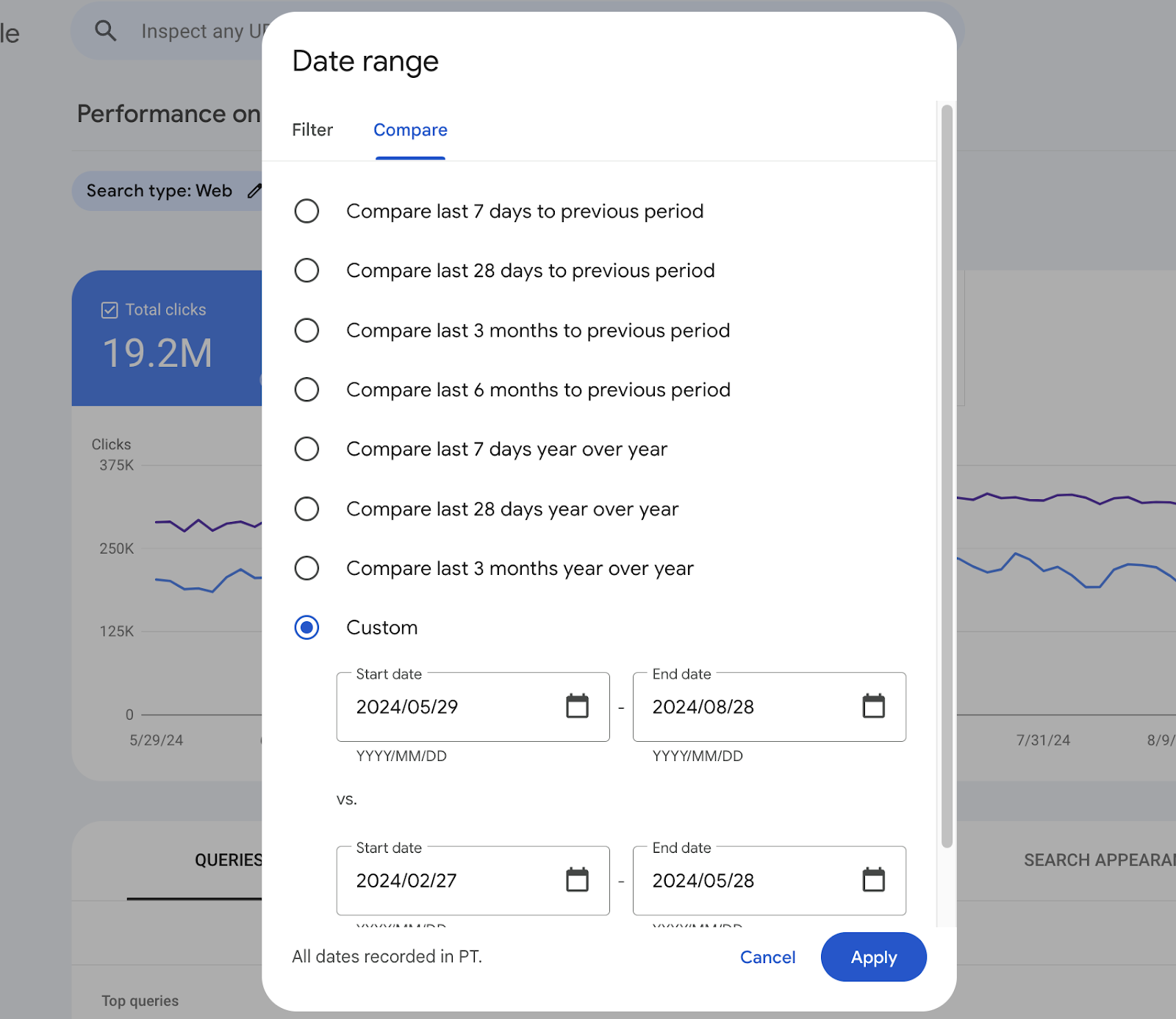Select Compare last 3 months year over year
1176x1019 pixels.
pos(306,568)
